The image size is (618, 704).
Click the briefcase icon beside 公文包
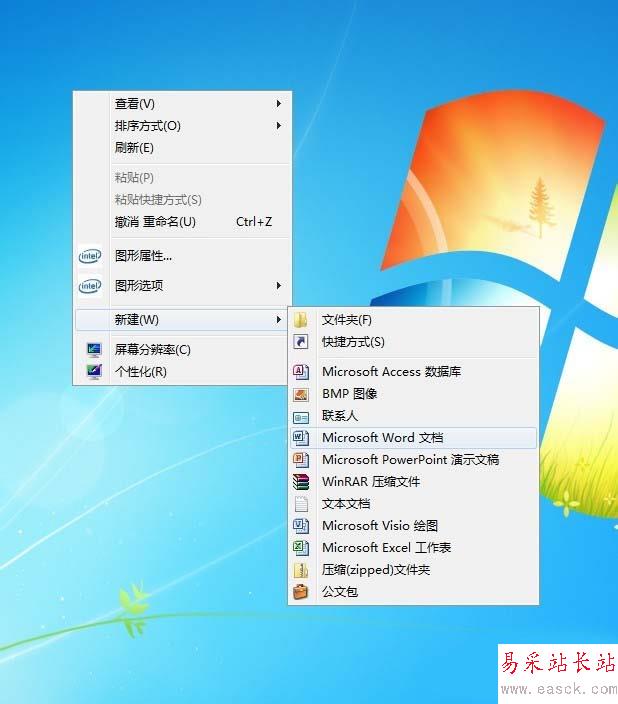tap(301, 591)
